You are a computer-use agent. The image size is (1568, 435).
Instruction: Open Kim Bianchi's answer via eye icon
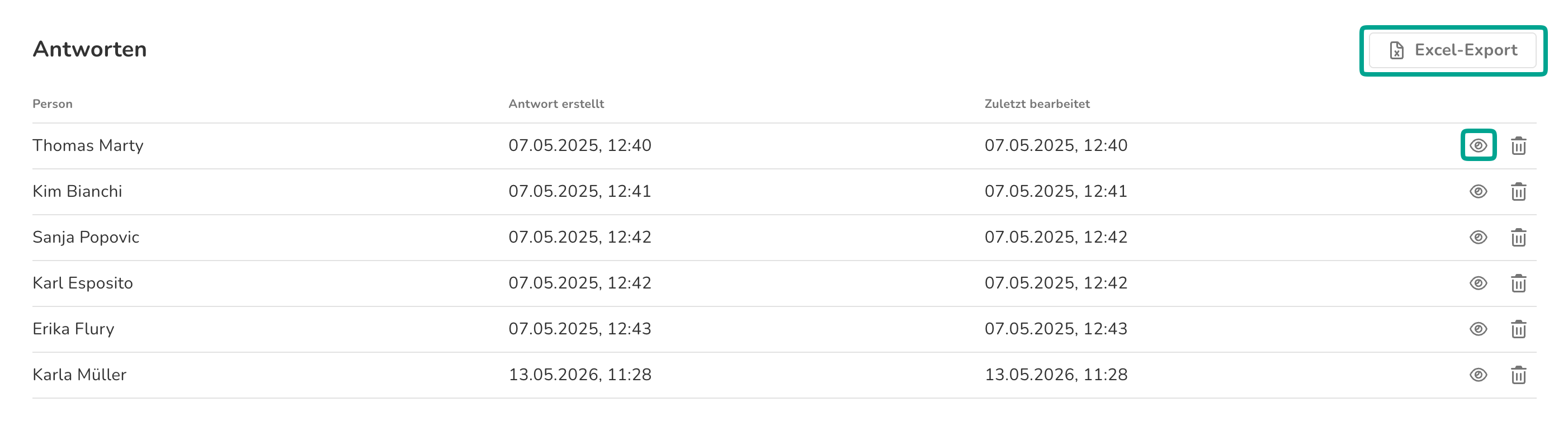tap(1478, 192)
